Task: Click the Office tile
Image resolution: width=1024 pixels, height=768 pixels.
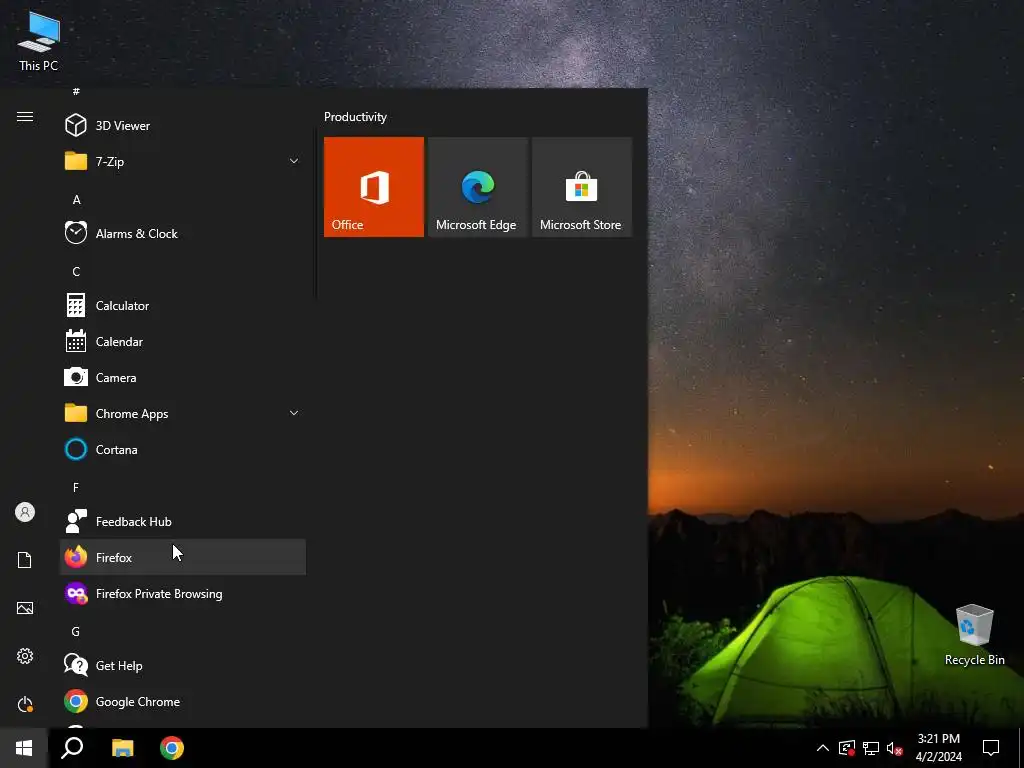Action: coord(374,187)
